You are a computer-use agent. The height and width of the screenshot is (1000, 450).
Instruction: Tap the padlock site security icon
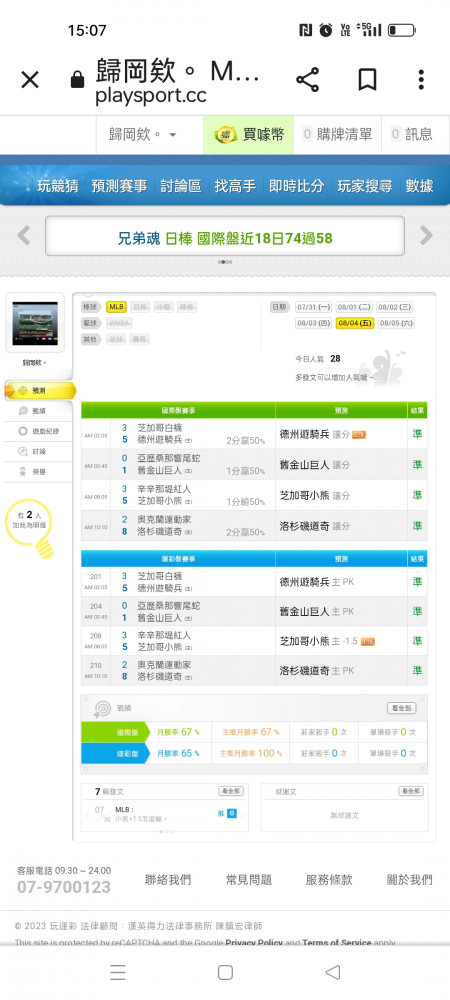[x=77, y=80]
